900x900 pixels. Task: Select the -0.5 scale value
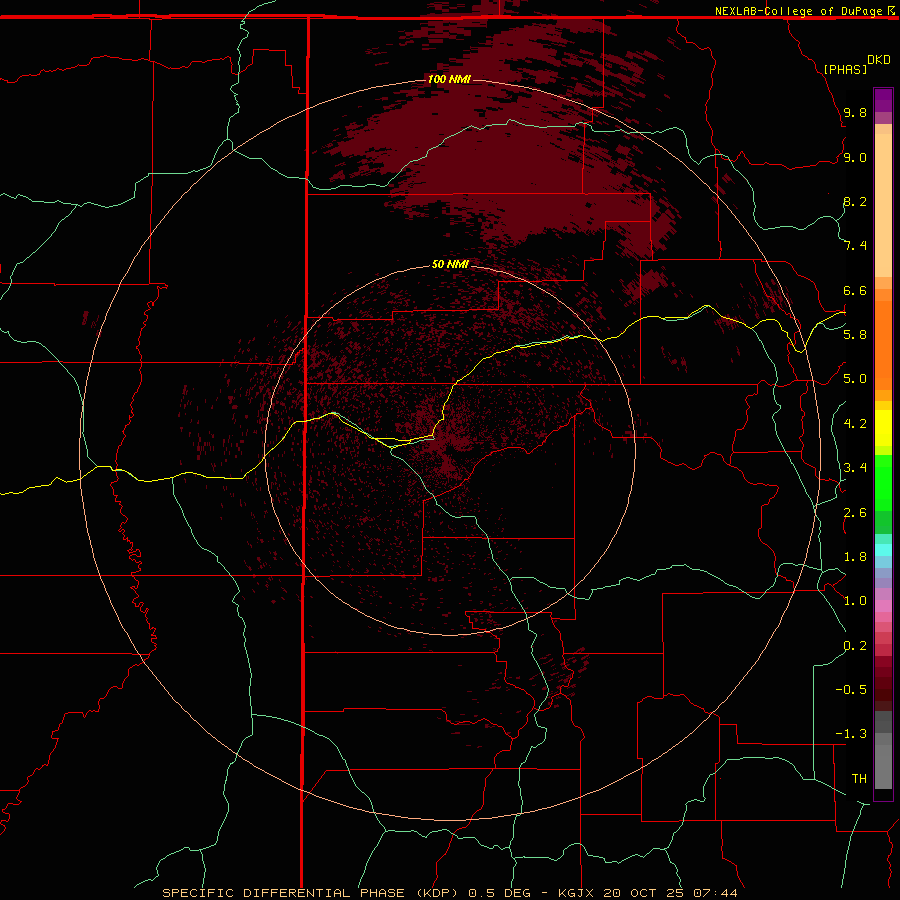coord(851,689)
